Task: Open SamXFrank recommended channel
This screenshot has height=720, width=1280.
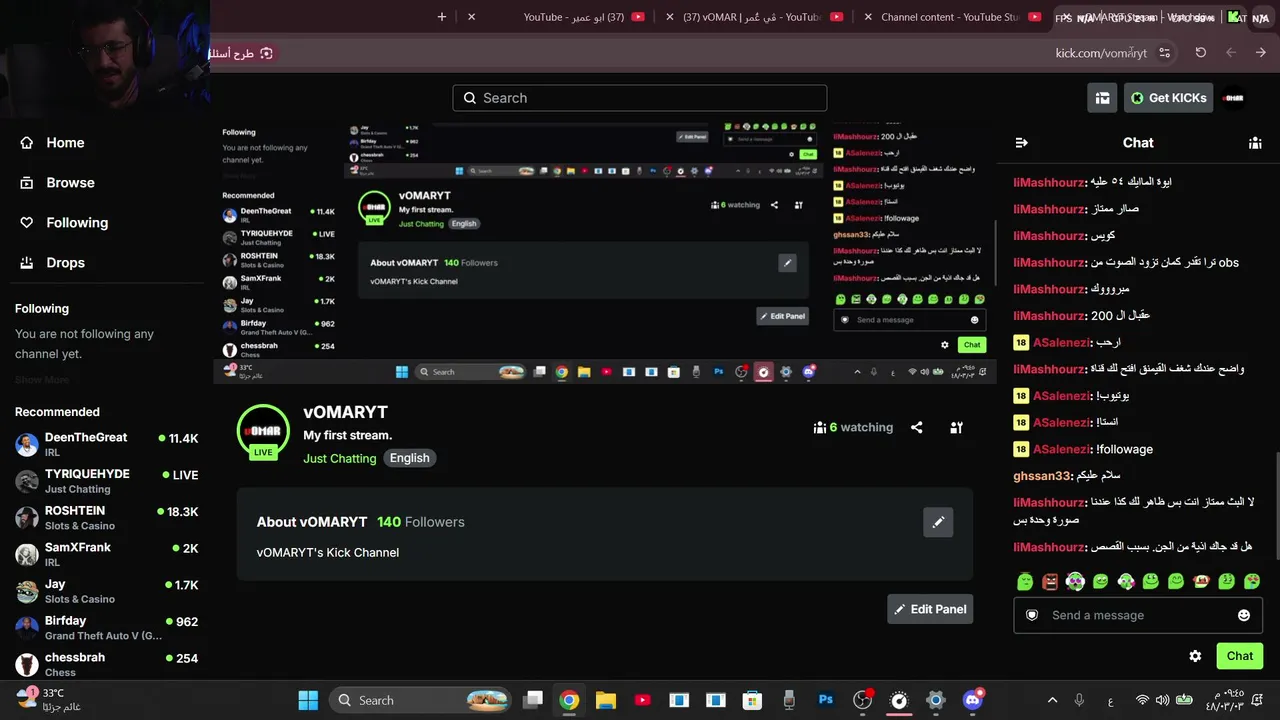Action: click(107, 554)
